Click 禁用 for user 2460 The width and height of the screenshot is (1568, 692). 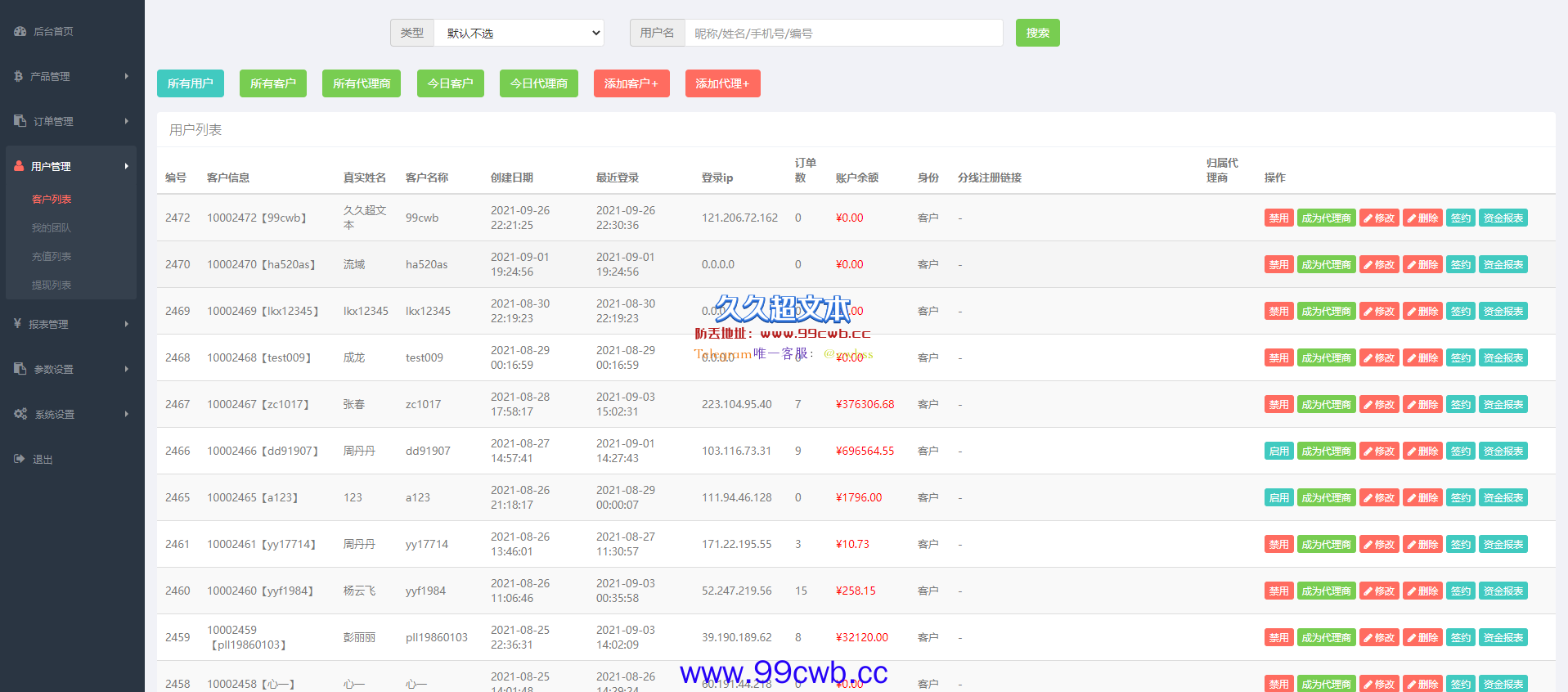(x=1279, y=591)
